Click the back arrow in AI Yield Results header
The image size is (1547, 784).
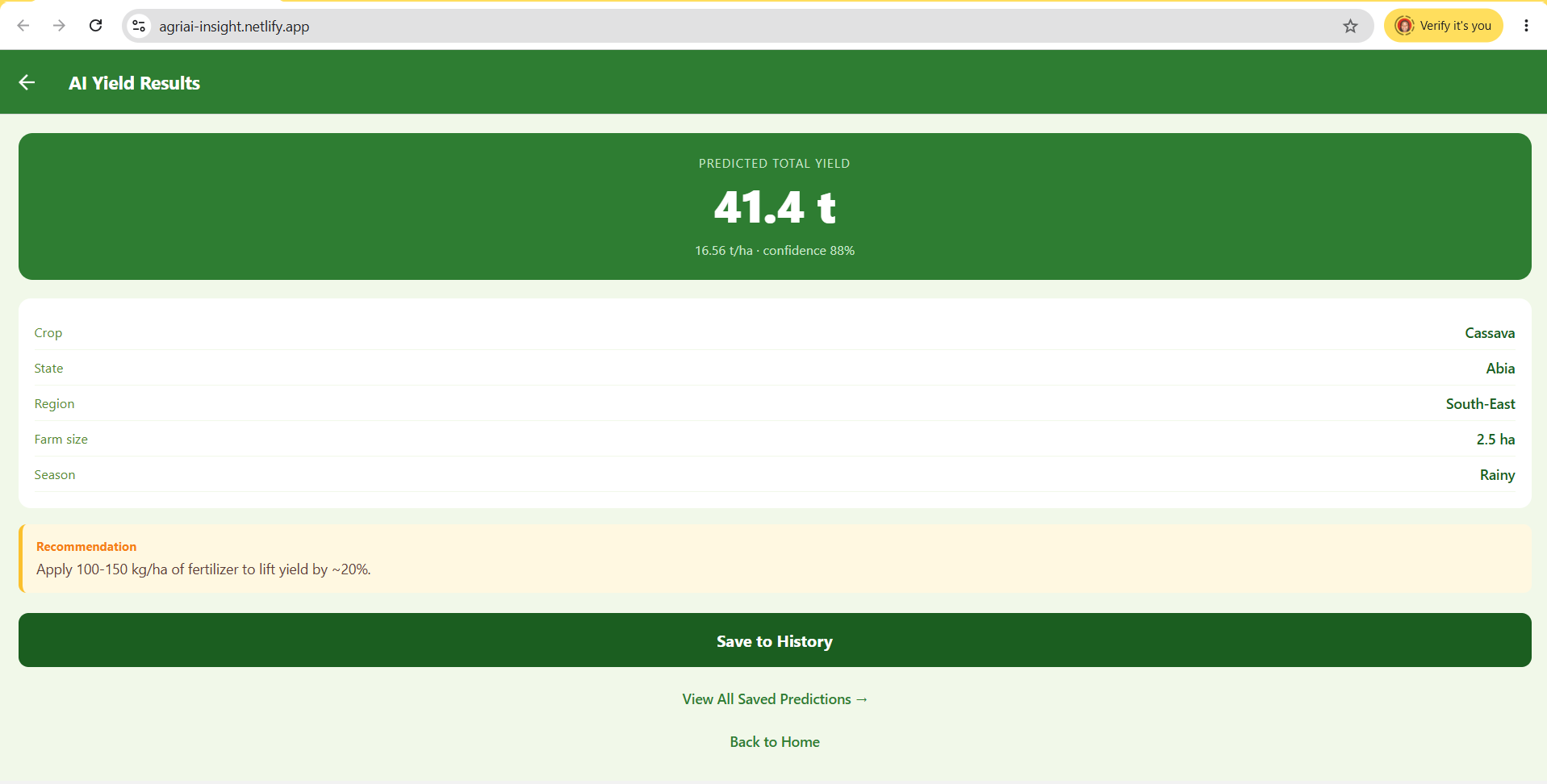pyautogui.click(x=27, y=82)
